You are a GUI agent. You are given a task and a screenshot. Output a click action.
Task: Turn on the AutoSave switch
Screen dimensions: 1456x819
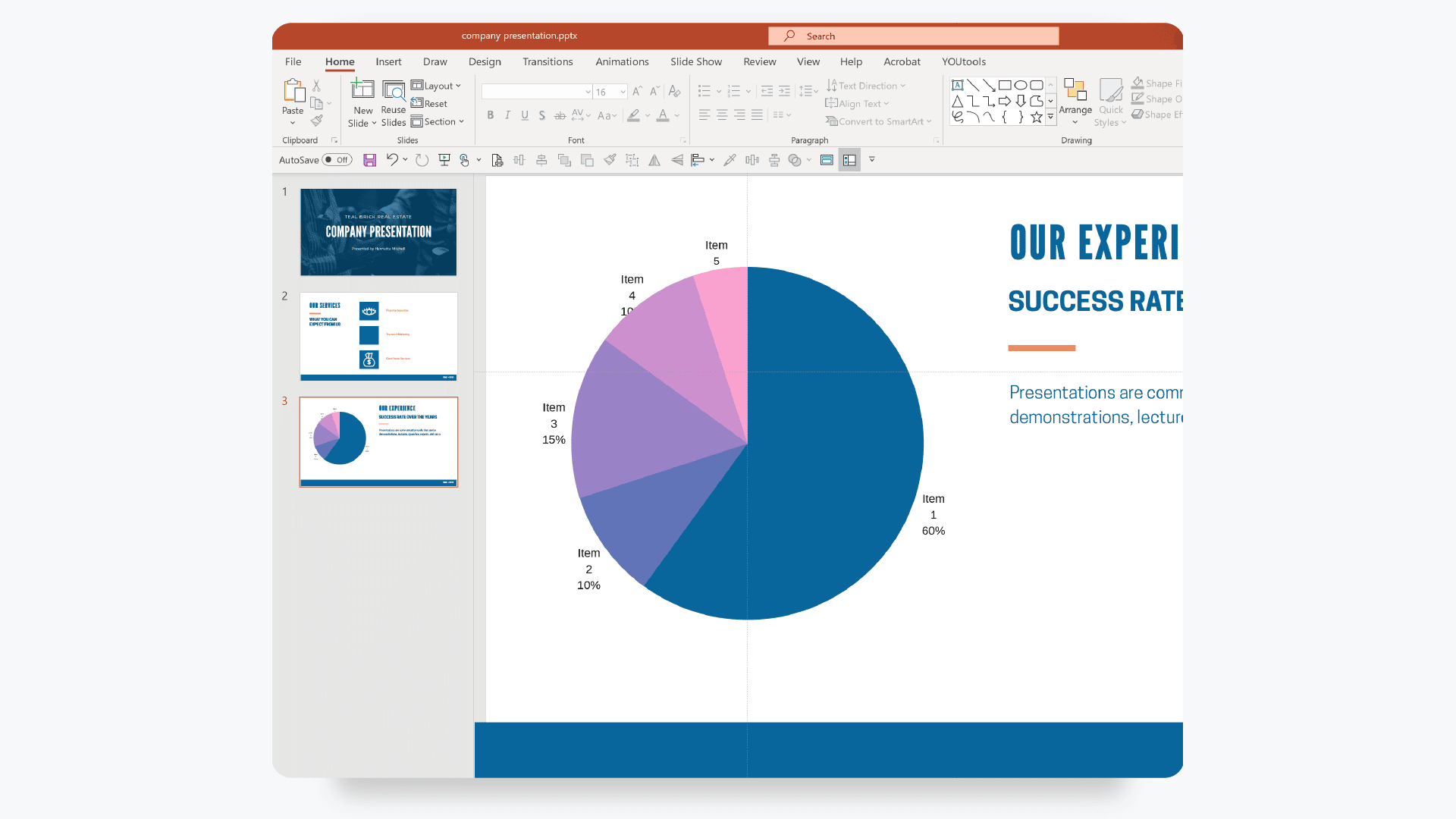pyautogui.click(x=337, y=160)
